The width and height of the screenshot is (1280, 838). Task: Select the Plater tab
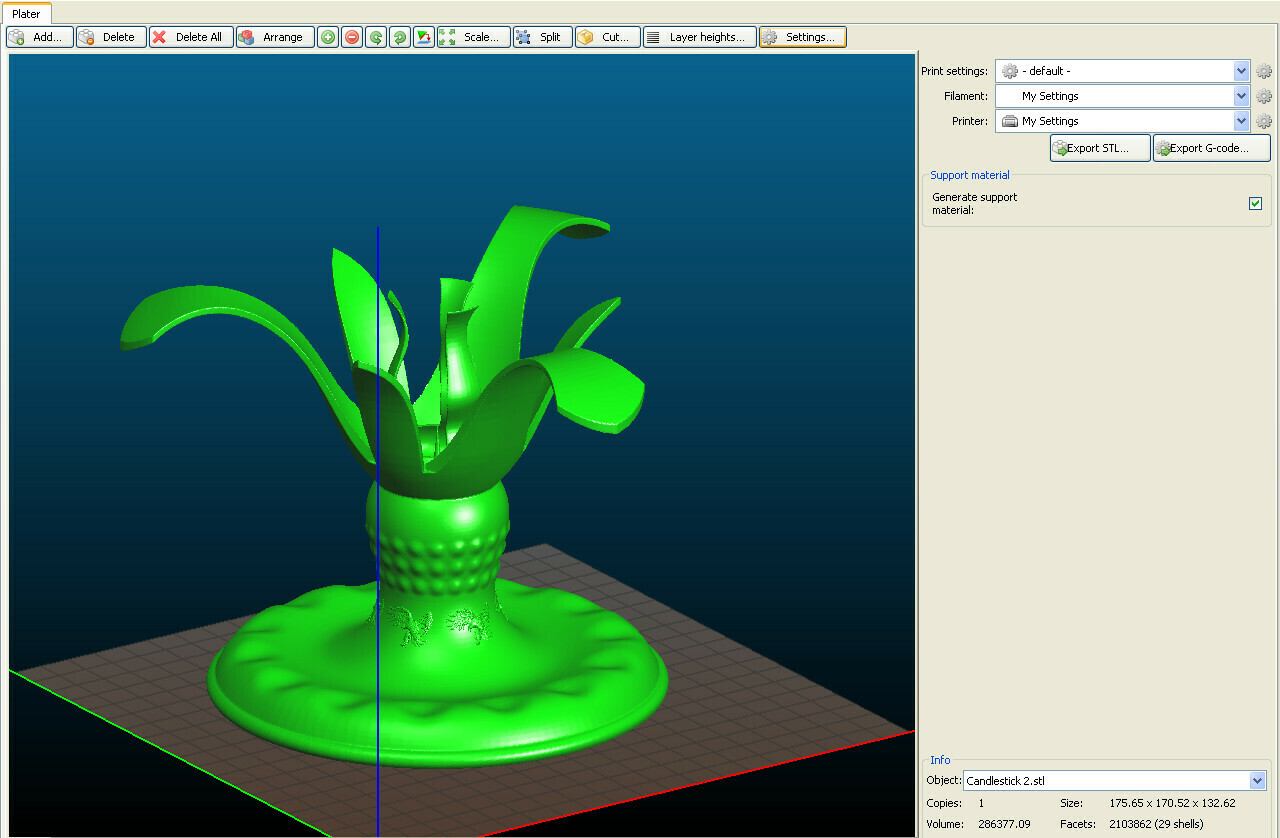tap(26, 14)
